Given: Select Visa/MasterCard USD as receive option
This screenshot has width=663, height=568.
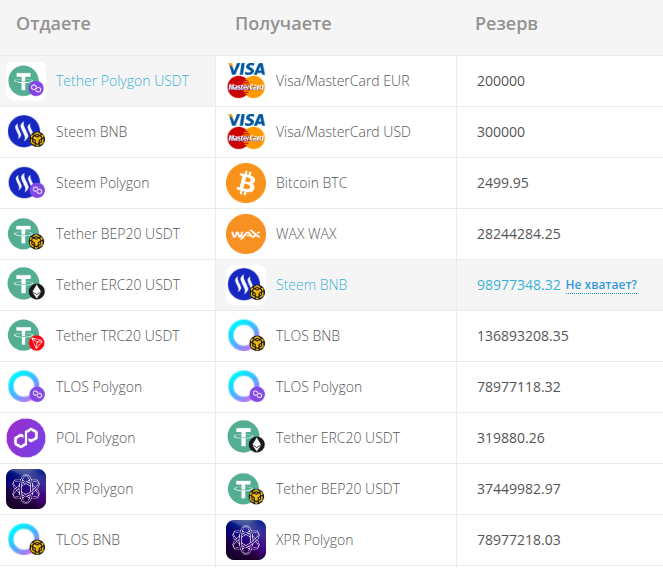Looking at the screenshot, I should click(343, 132).
